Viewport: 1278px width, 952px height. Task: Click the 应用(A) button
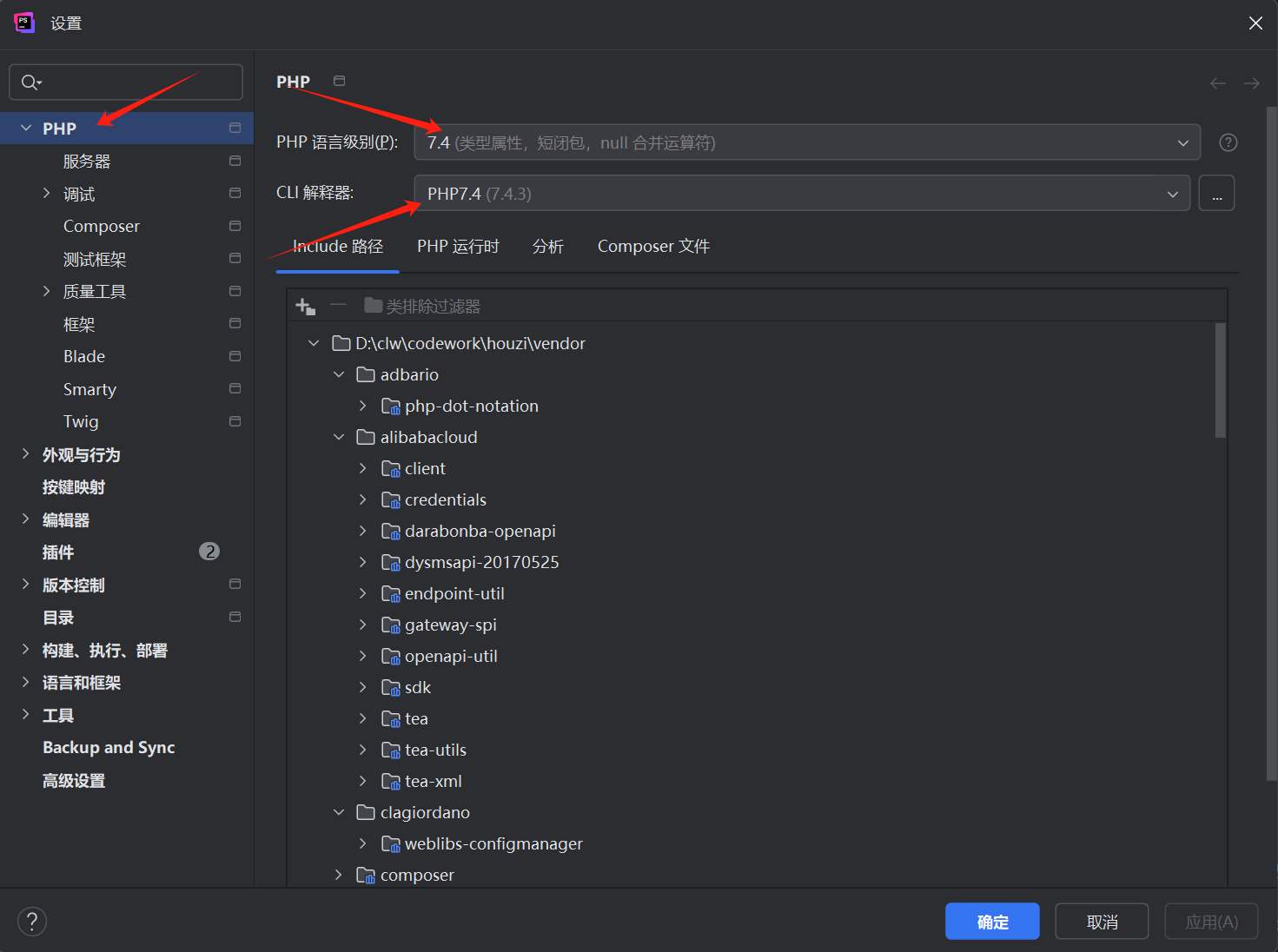coord(1211,921)
